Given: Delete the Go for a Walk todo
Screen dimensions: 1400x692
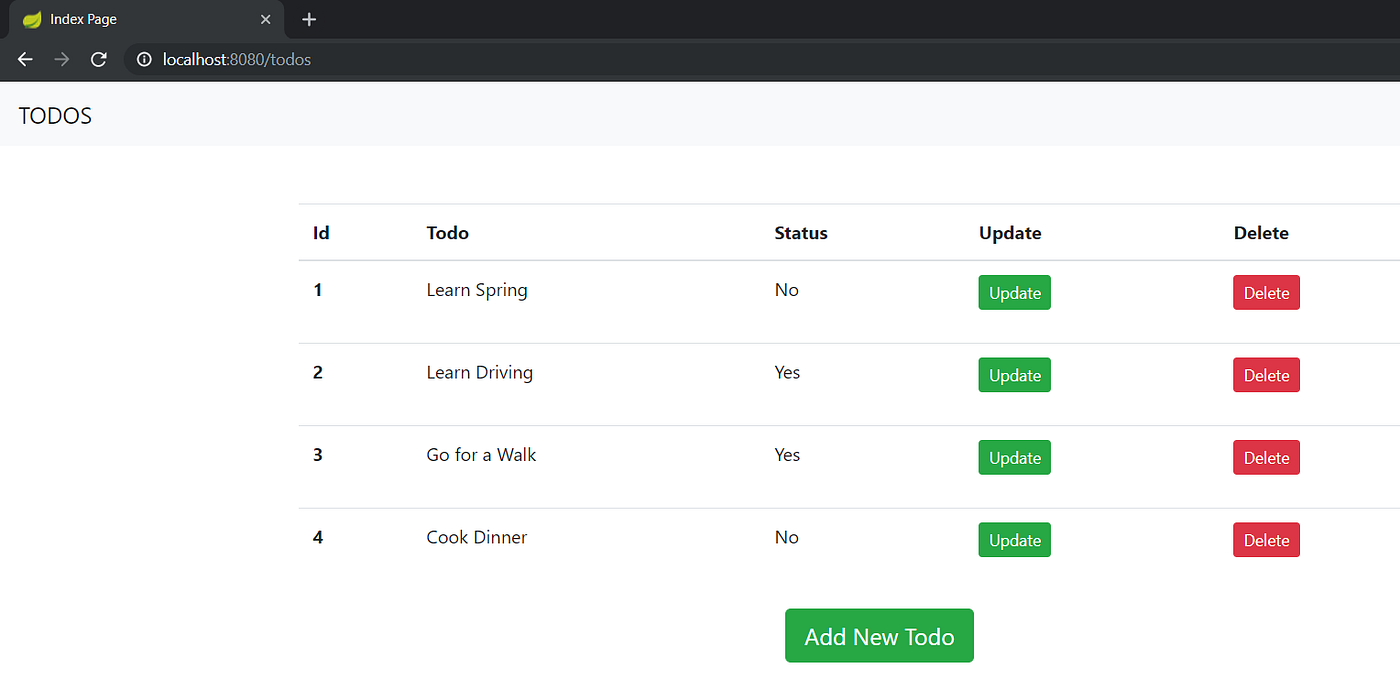Looking at the screenshot, I should point(1266,458).
